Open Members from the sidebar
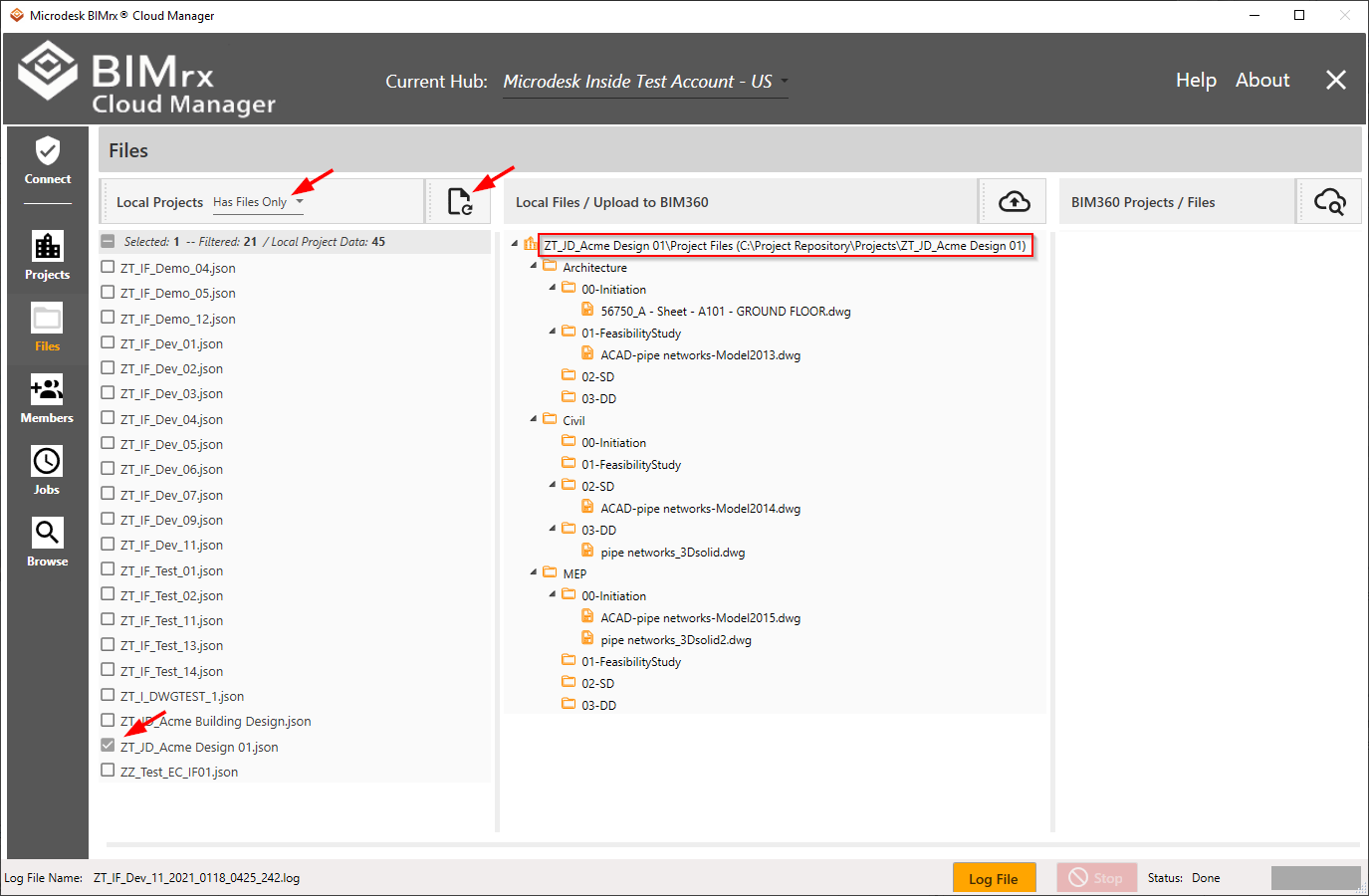Viewport: 1369px width, 896px height. pos(47,398)
